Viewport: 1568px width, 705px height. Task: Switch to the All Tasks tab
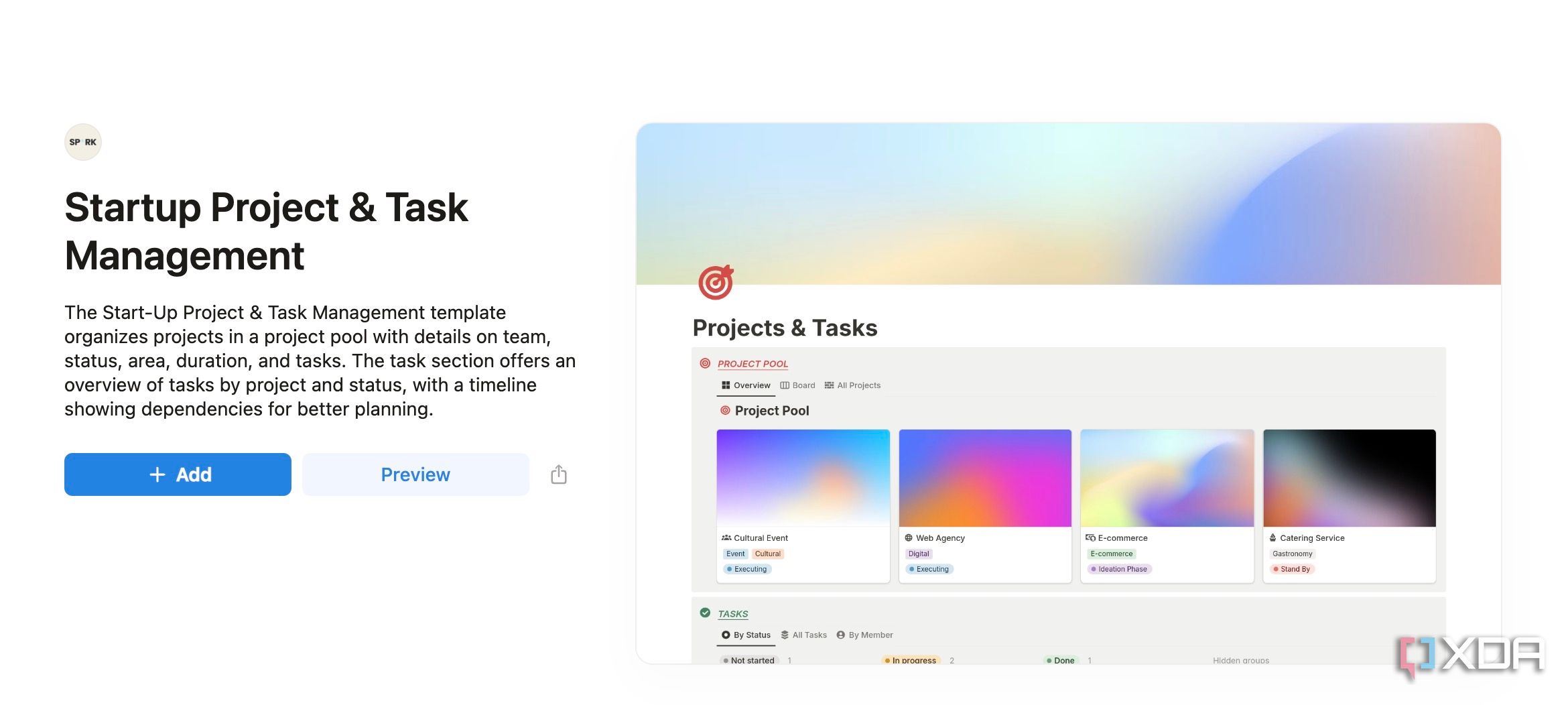pyautogui.click(x=803, y=635)
